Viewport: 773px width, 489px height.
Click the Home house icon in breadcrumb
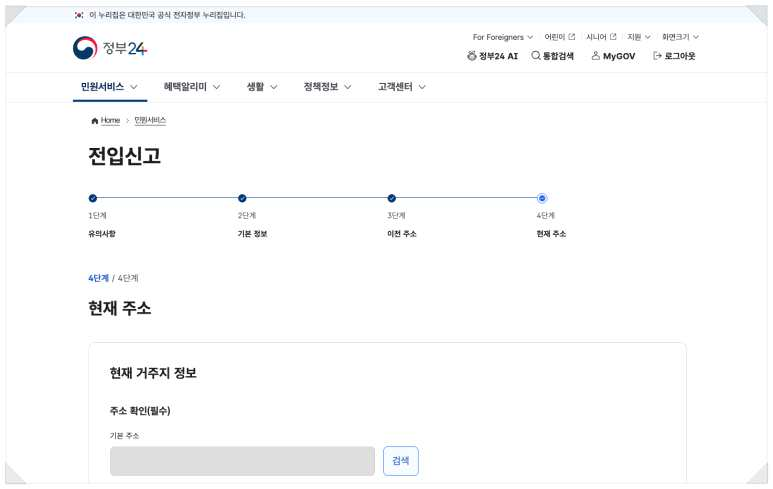click(x=95, y=121)
